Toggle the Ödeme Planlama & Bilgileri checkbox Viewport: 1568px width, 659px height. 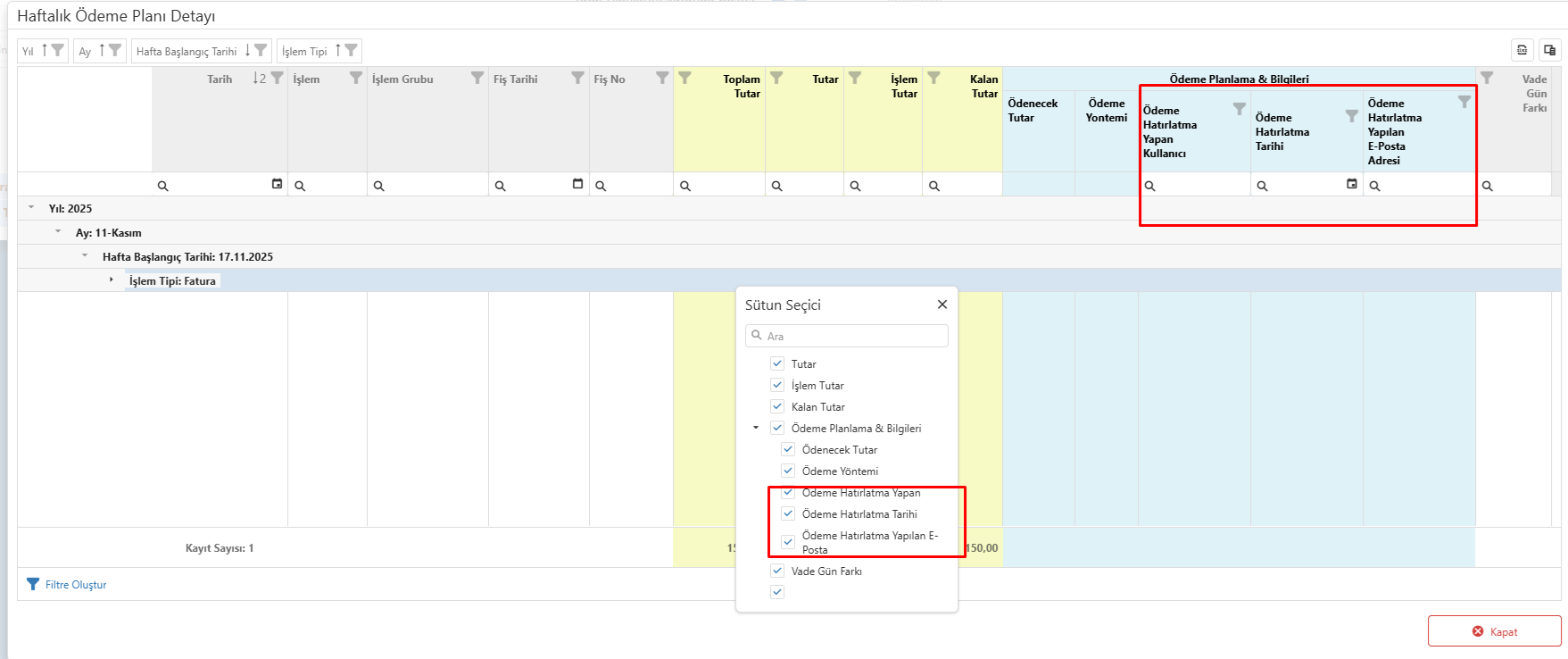click(x=777, y=428)
